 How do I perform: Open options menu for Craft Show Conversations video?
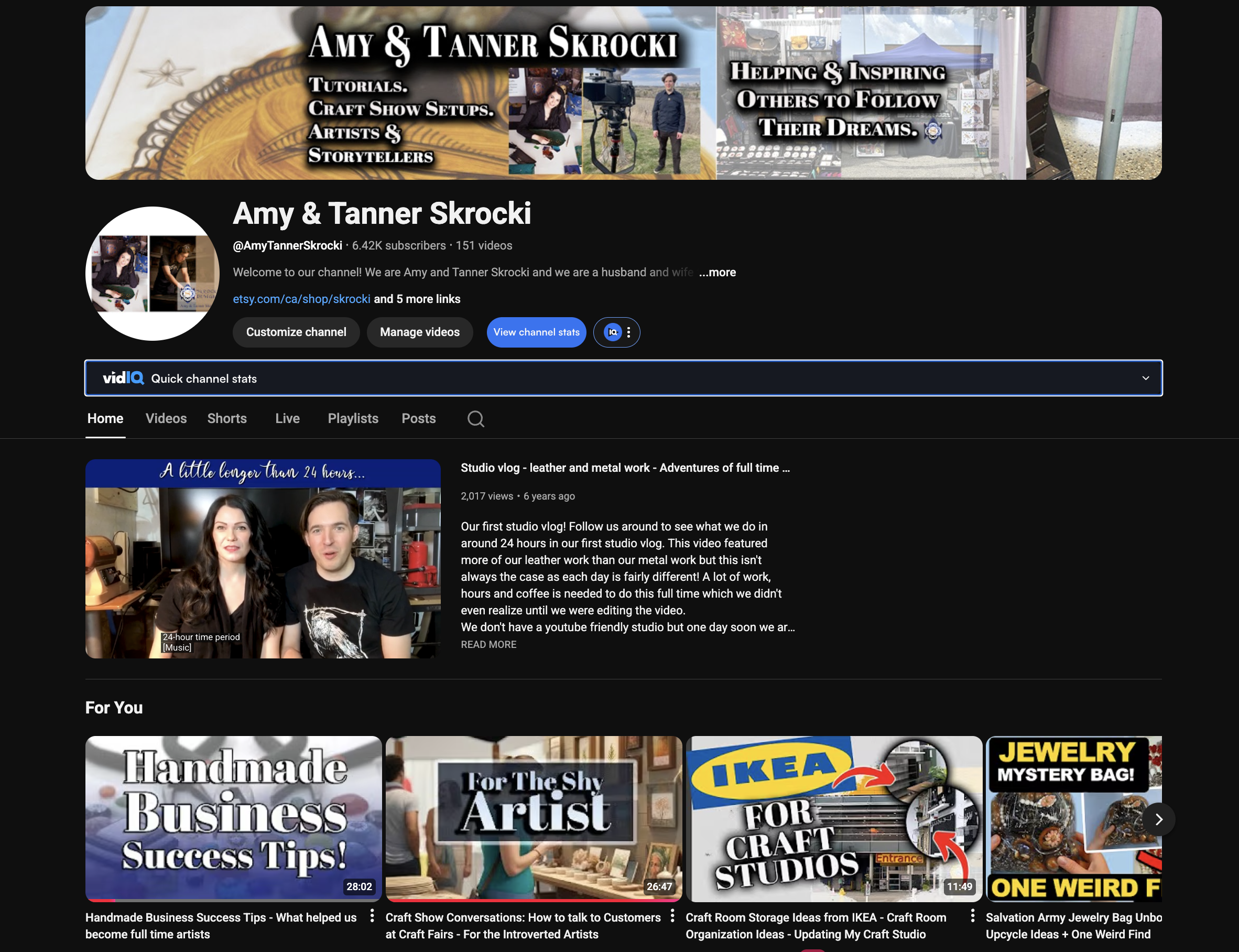point(672,915)
